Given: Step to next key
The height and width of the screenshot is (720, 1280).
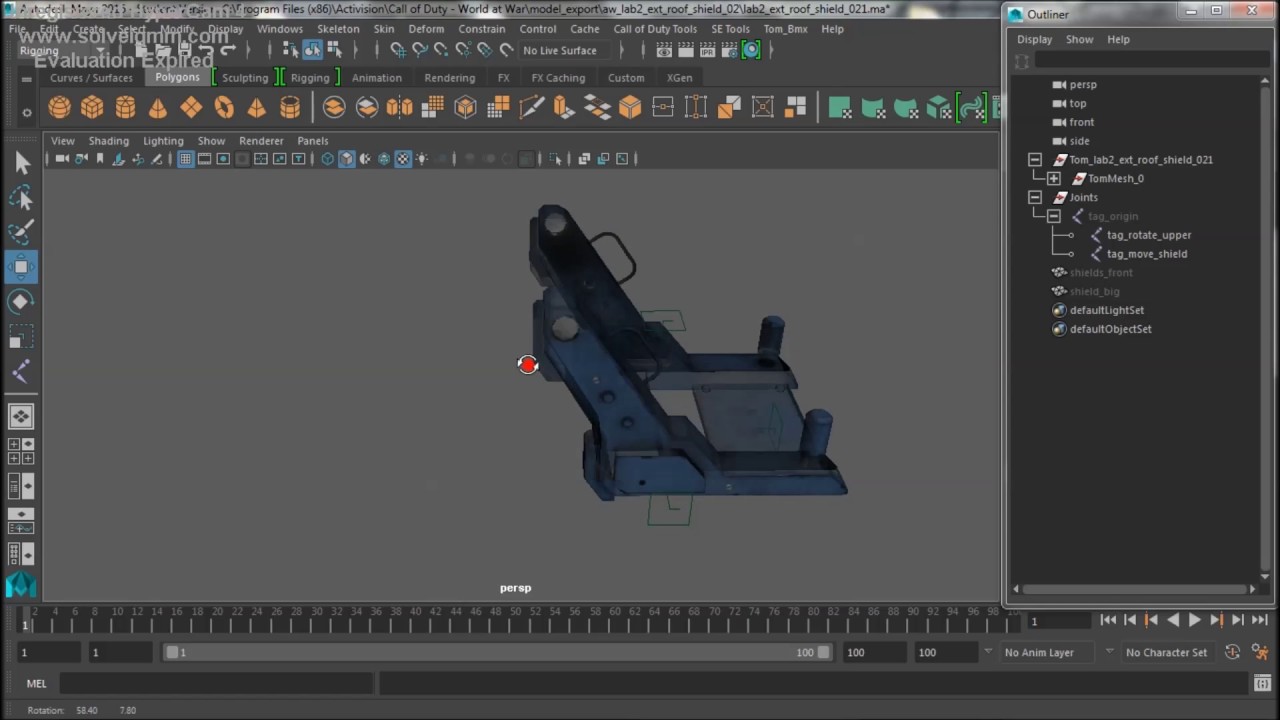Looking at the screenshot, I should point(1216,620).
